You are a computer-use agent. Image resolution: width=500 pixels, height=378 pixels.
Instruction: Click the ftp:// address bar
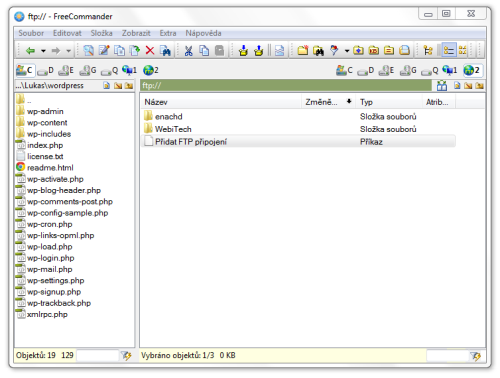[286, 85]
